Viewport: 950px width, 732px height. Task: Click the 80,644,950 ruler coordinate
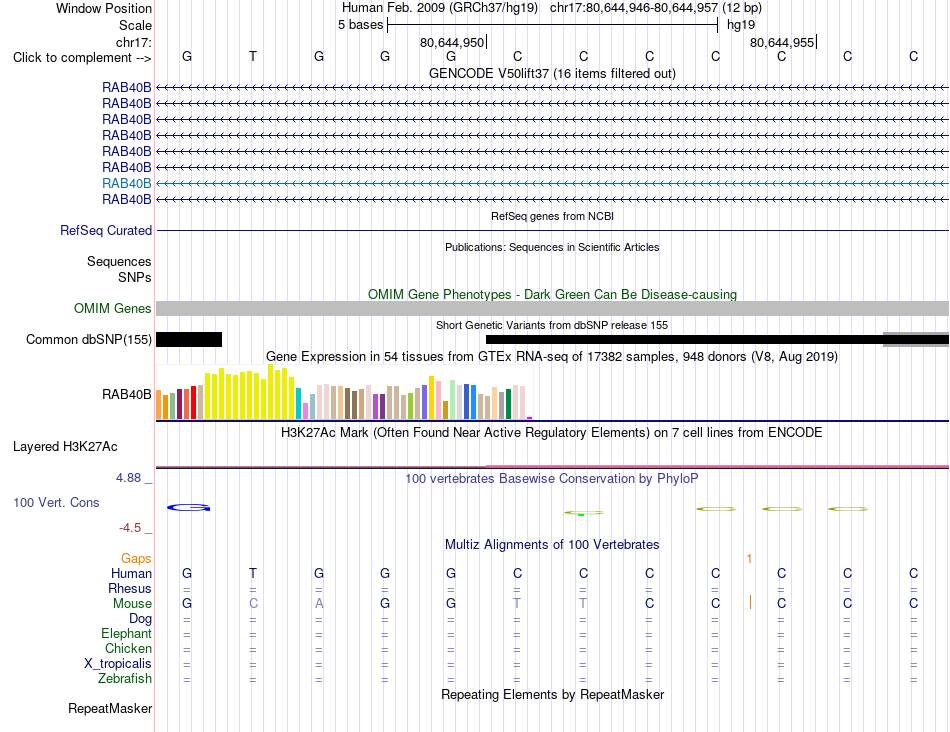click(x=452, y=42)
